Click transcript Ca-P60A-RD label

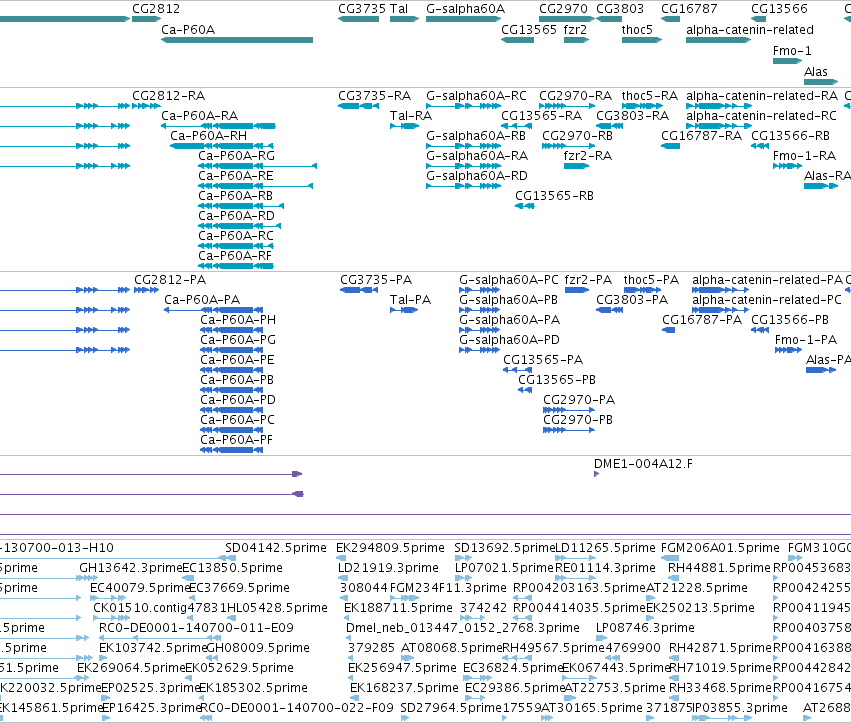(x=237, y=216)
